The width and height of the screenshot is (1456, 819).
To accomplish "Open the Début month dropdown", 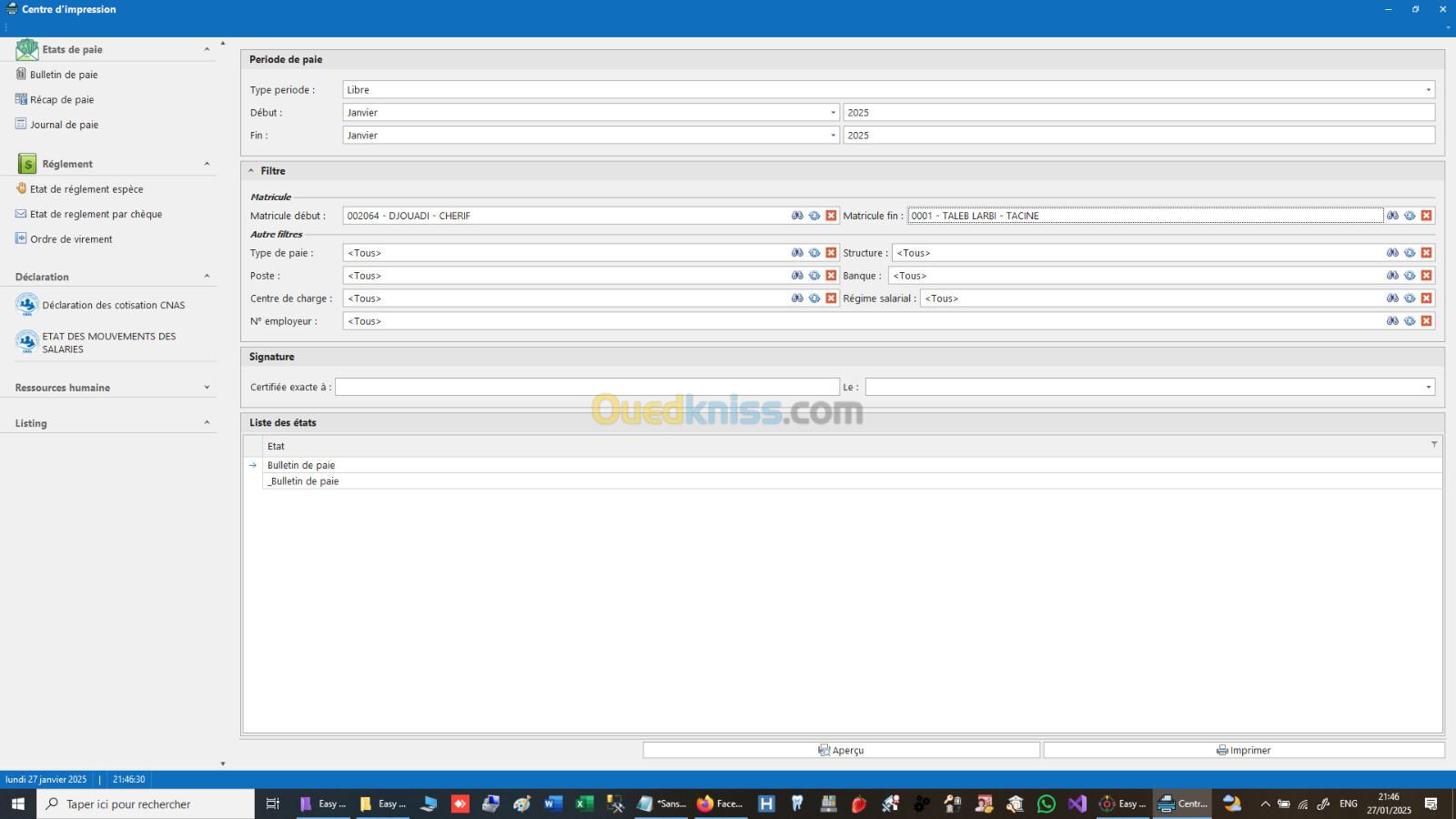I will pyautogui.click(x=833, y=113).
